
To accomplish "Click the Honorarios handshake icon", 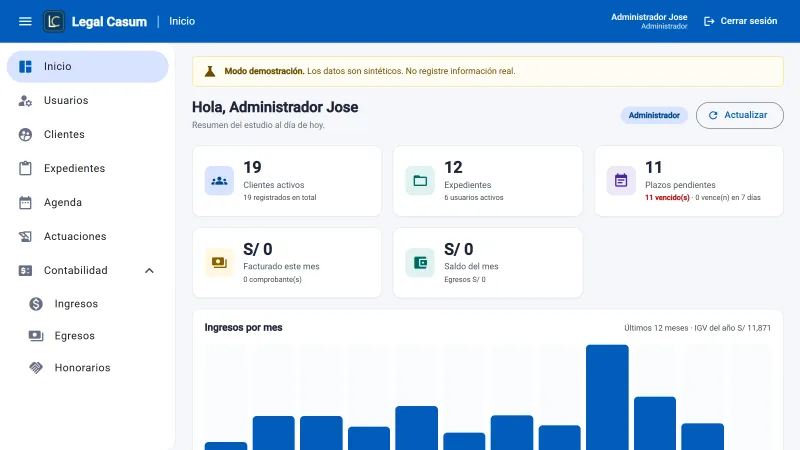I will 36,368.
